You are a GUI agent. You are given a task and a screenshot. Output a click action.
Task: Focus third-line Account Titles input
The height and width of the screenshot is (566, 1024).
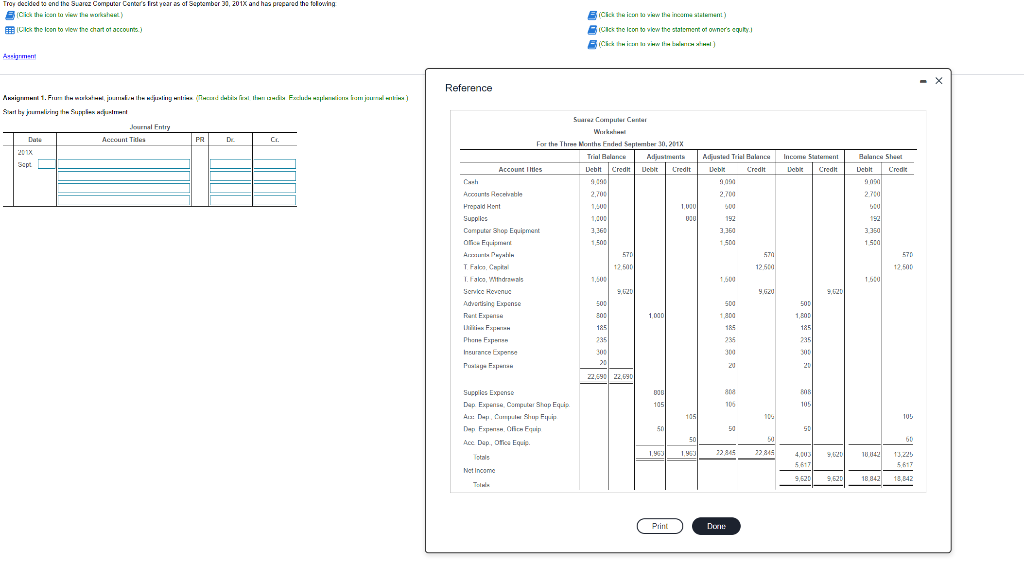(124, 188)
